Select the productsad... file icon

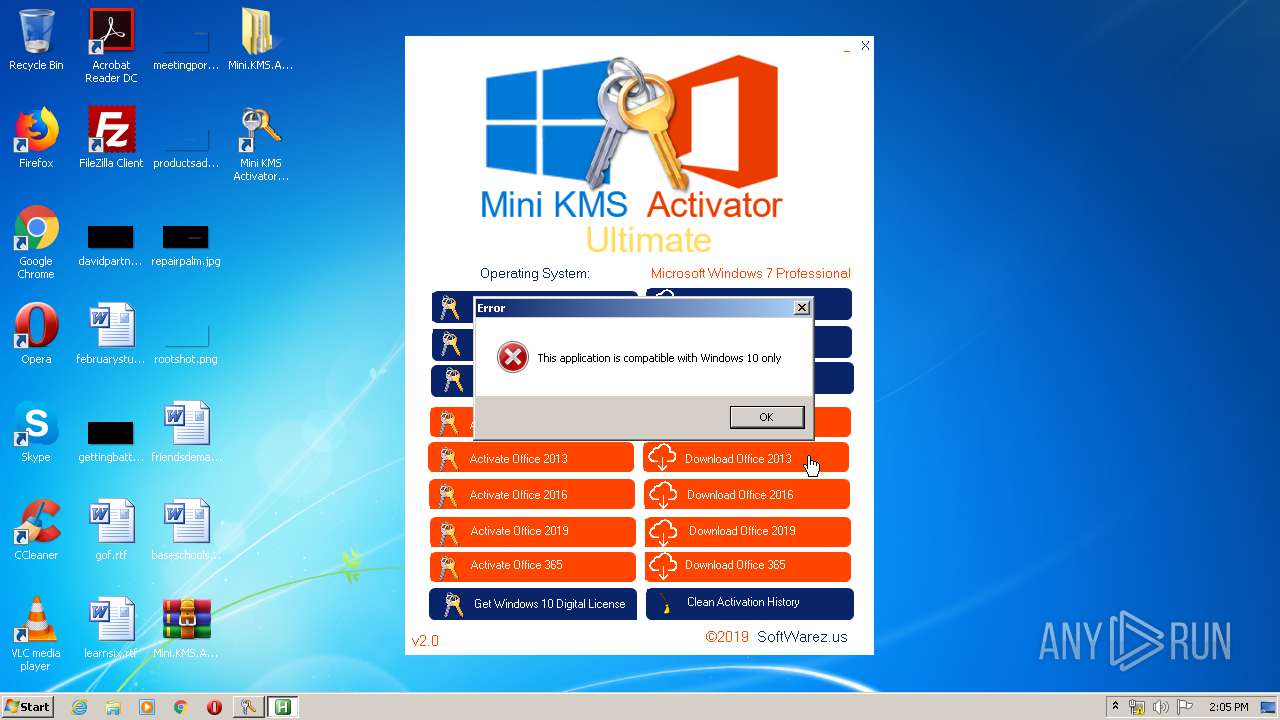pos(186,146)
